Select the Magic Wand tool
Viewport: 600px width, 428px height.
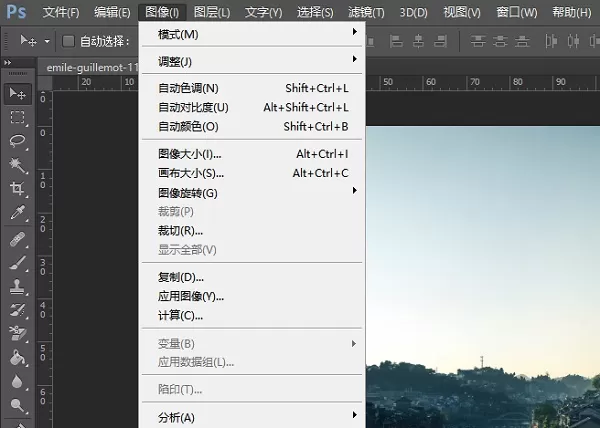click(x=18, y=165)
